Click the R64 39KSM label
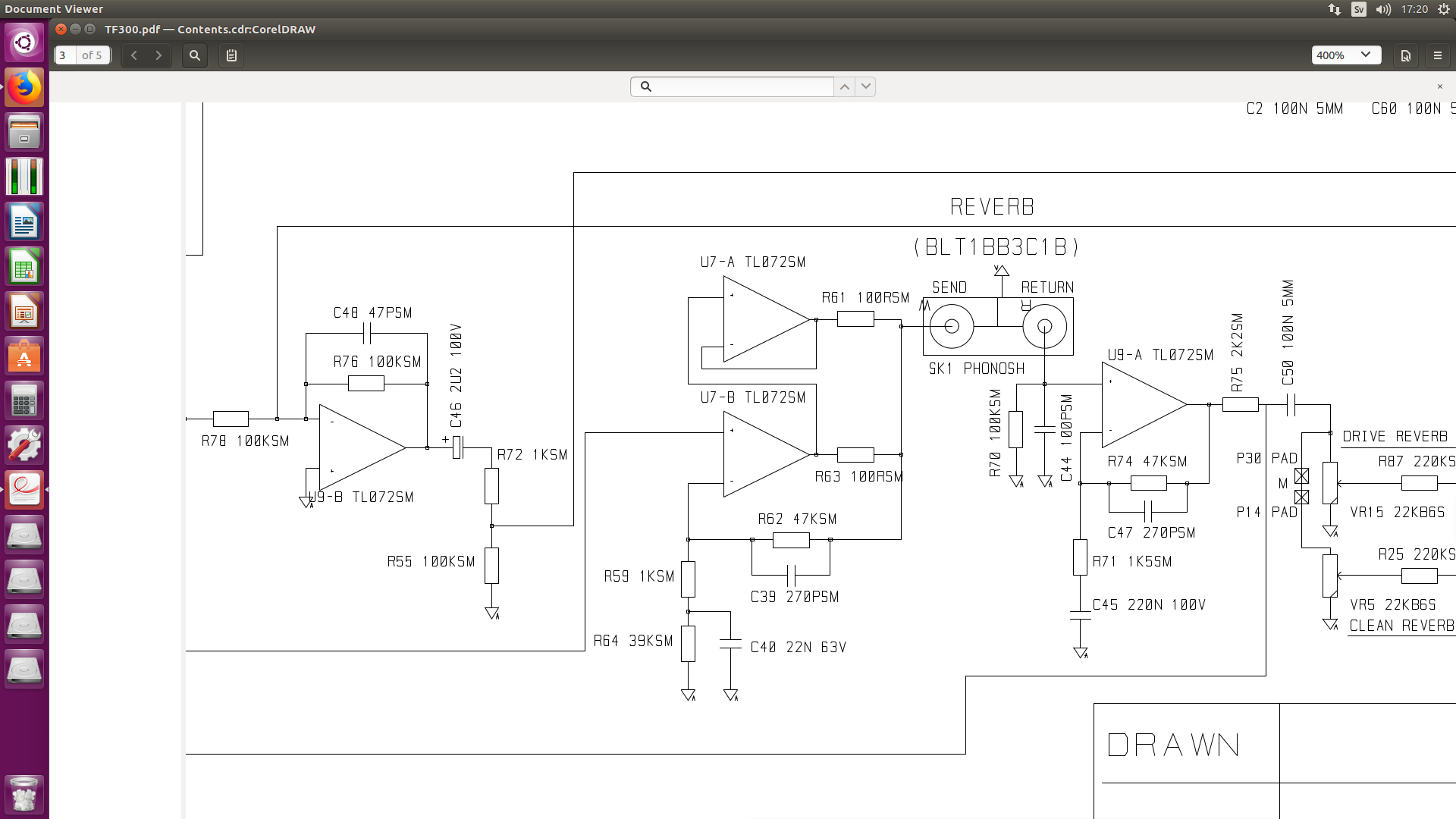Viewport: 1456px width, 819px height. (x=633, y=642)
